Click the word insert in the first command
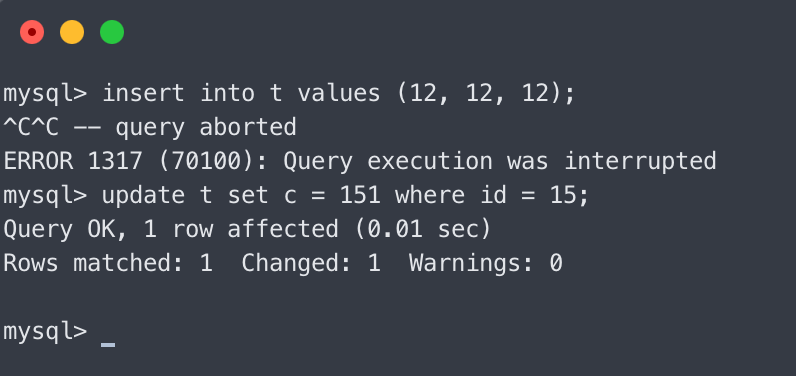 coord(143,93)
